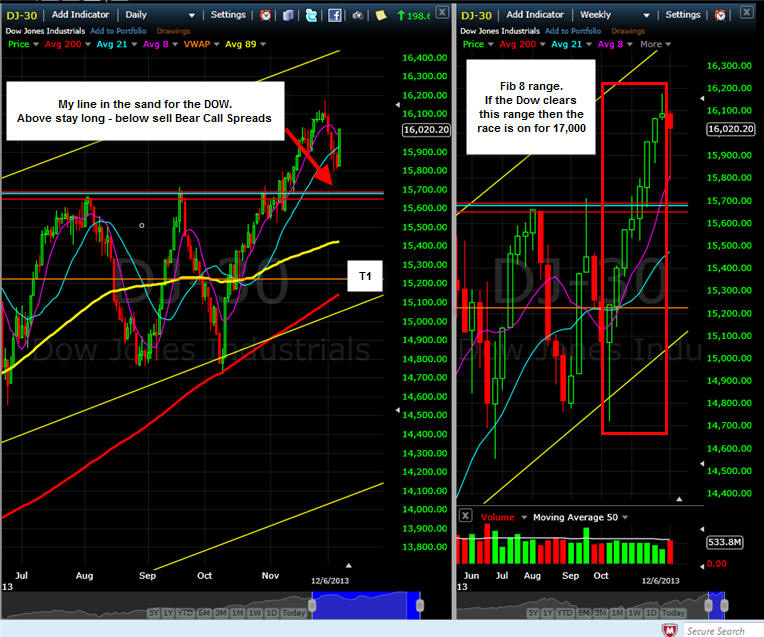Expand Avg 21 dropdown in Daily chart
Screen dimensions: 764x637
(x=134, y=44)
